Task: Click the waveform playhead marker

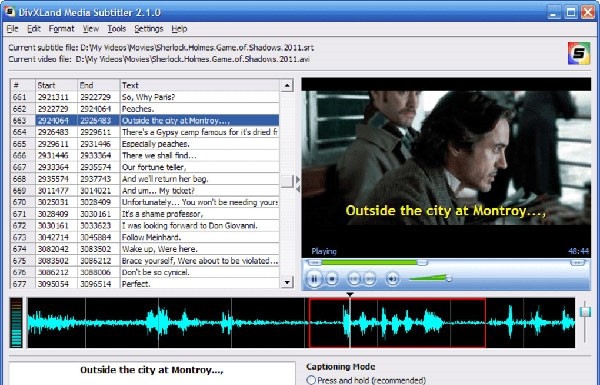Action: point(350,295)
